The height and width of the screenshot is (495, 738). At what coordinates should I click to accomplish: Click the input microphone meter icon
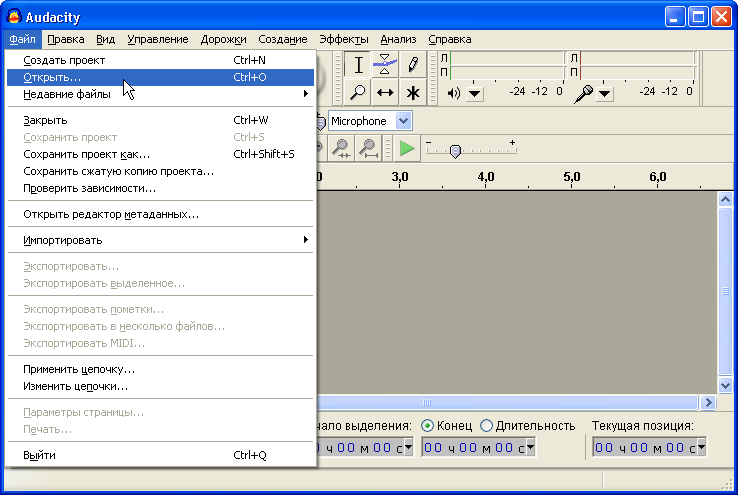coord(584,93)
